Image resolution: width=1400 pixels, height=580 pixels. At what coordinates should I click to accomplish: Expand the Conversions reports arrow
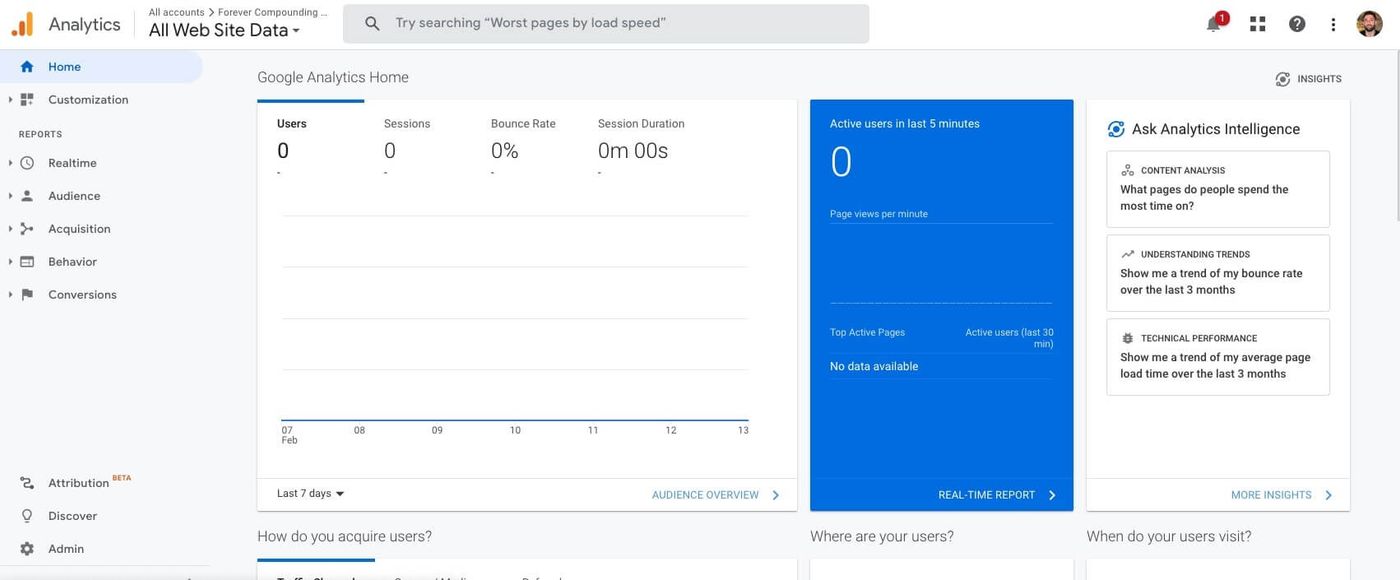[10, 295]
